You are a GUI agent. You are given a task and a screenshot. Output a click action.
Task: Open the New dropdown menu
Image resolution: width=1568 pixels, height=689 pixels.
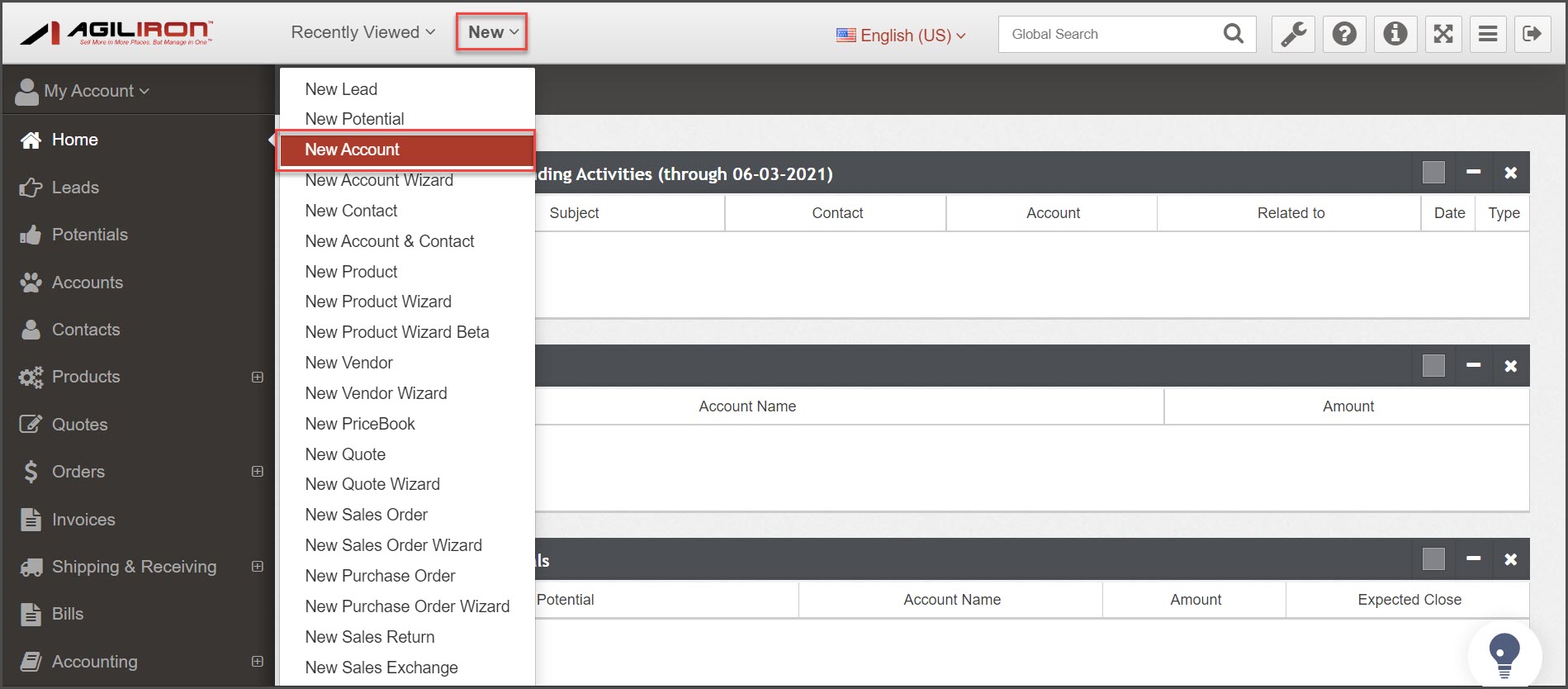pyautogui.click(x=492, y=32)
